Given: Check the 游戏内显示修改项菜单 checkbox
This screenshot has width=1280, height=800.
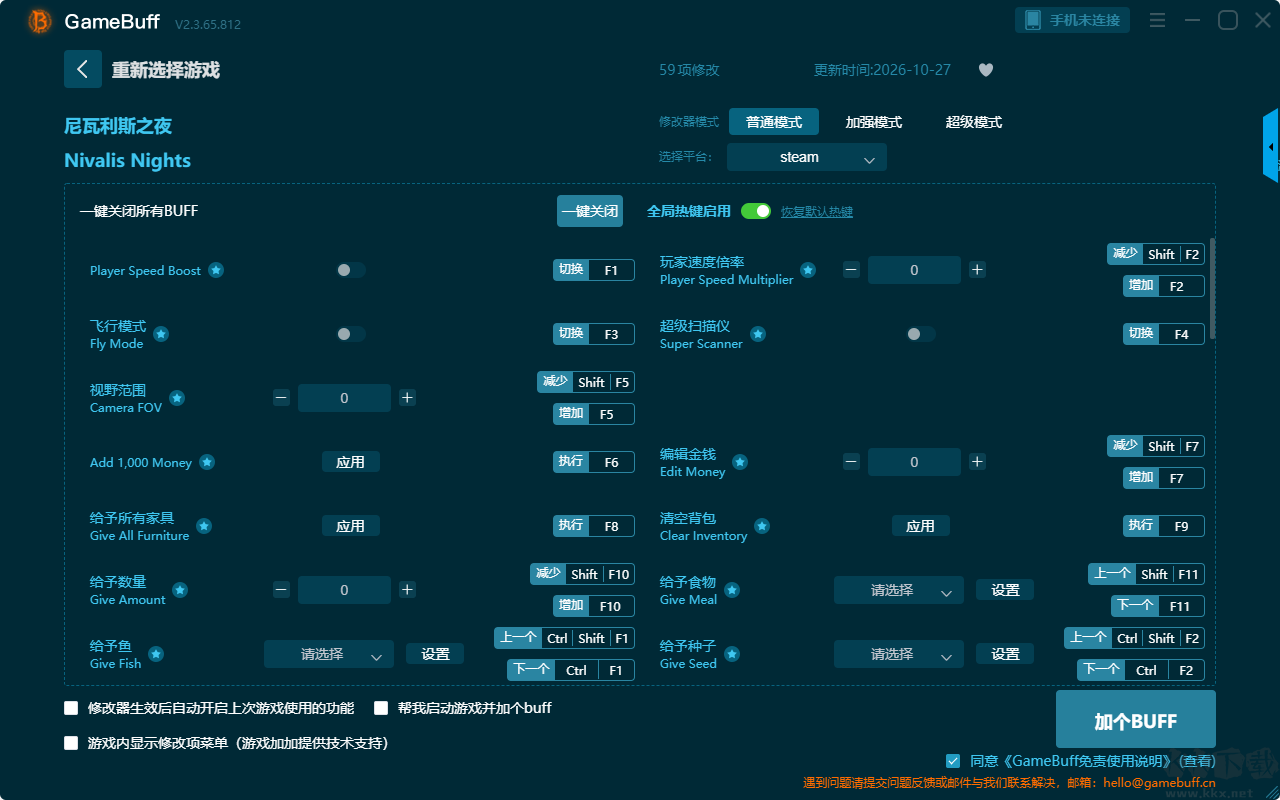Looking at the screenshot, I should click(x=71, y=743).
